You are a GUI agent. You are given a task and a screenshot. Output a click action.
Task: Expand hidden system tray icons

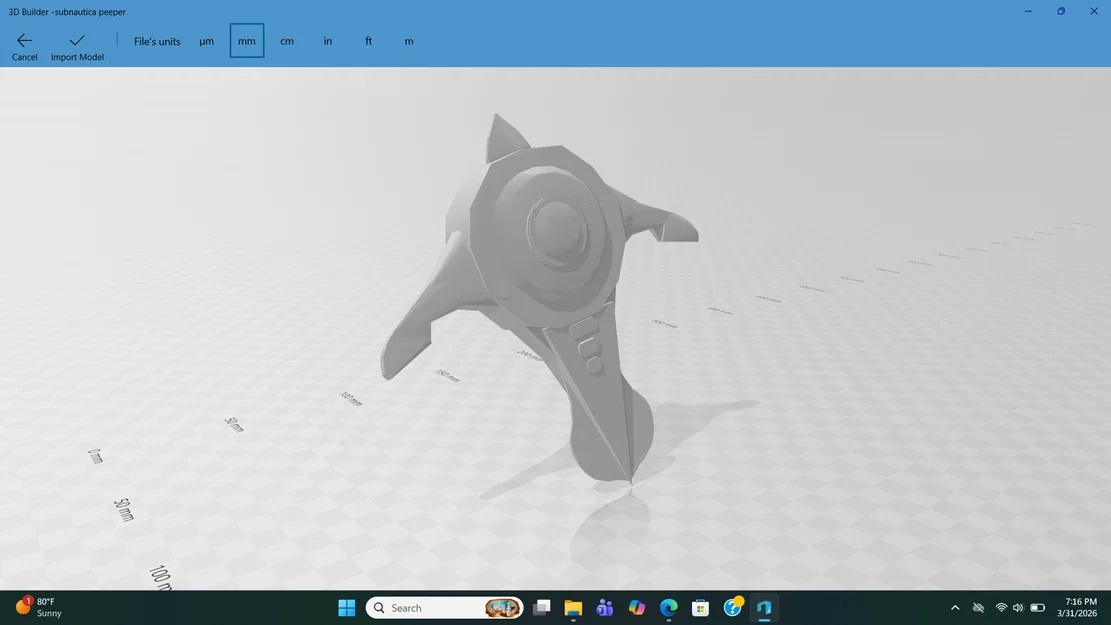pos(955,607)
